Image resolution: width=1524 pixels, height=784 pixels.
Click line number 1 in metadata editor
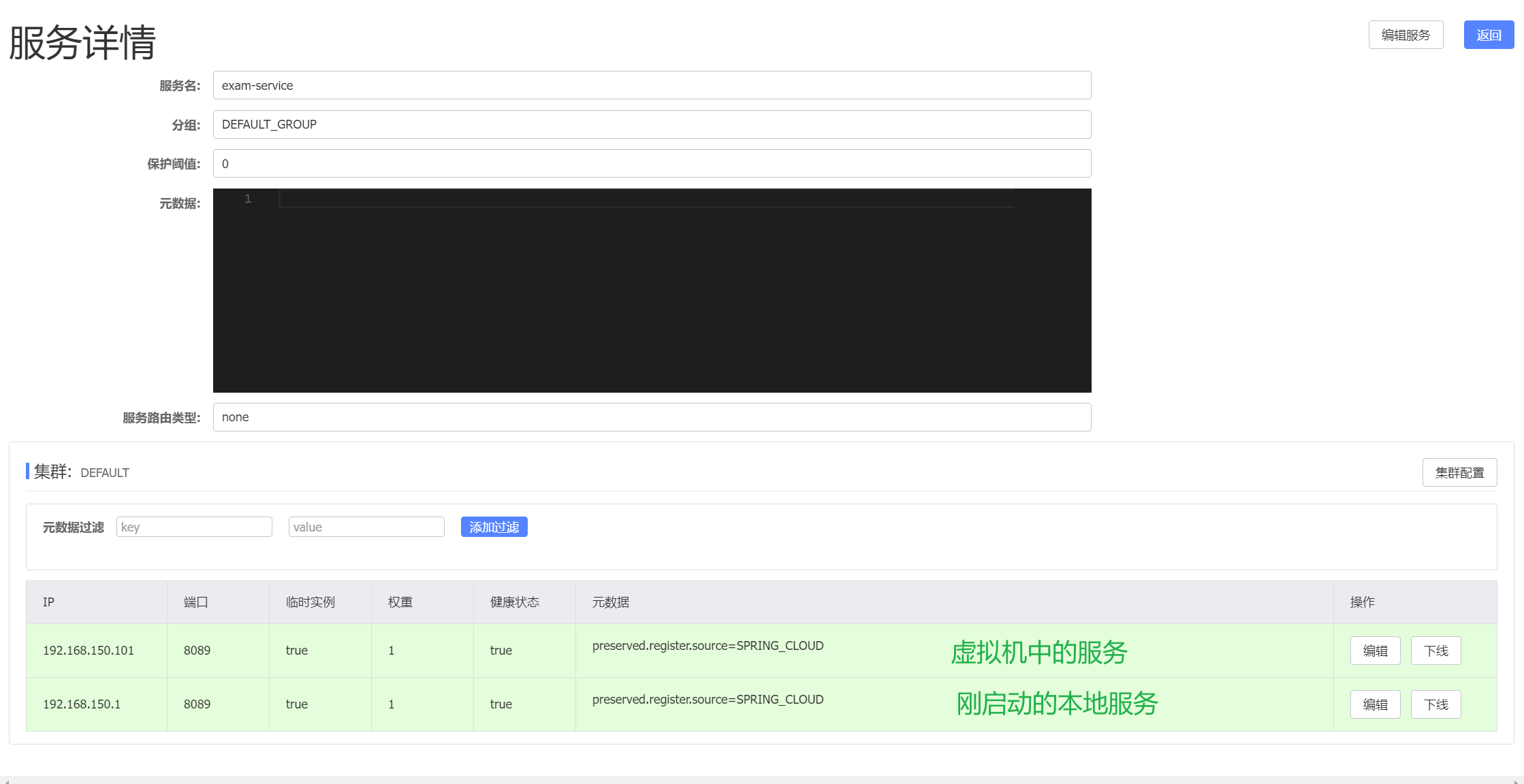pos(248,199)
